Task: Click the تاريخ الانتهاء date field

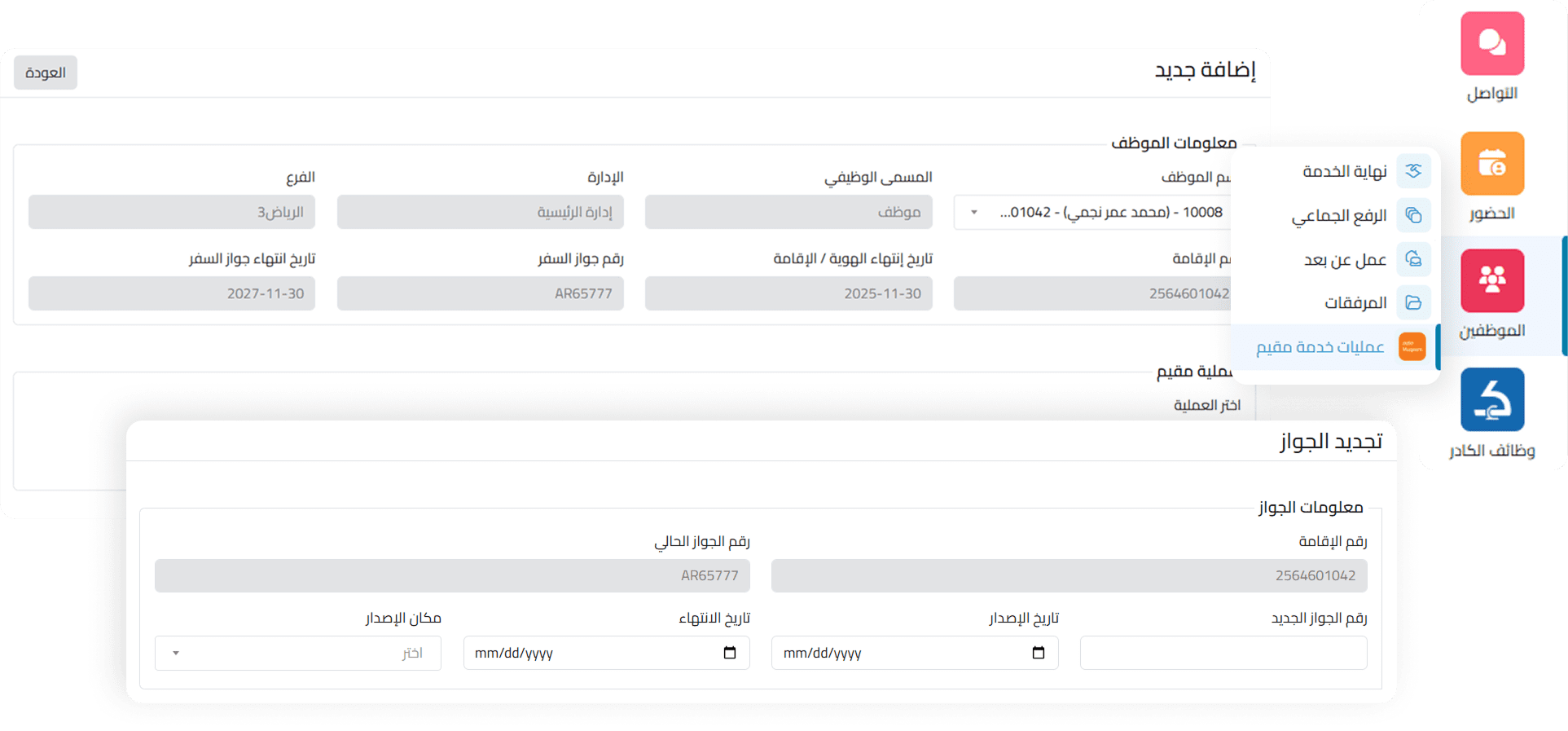Action: click(586, 653)
